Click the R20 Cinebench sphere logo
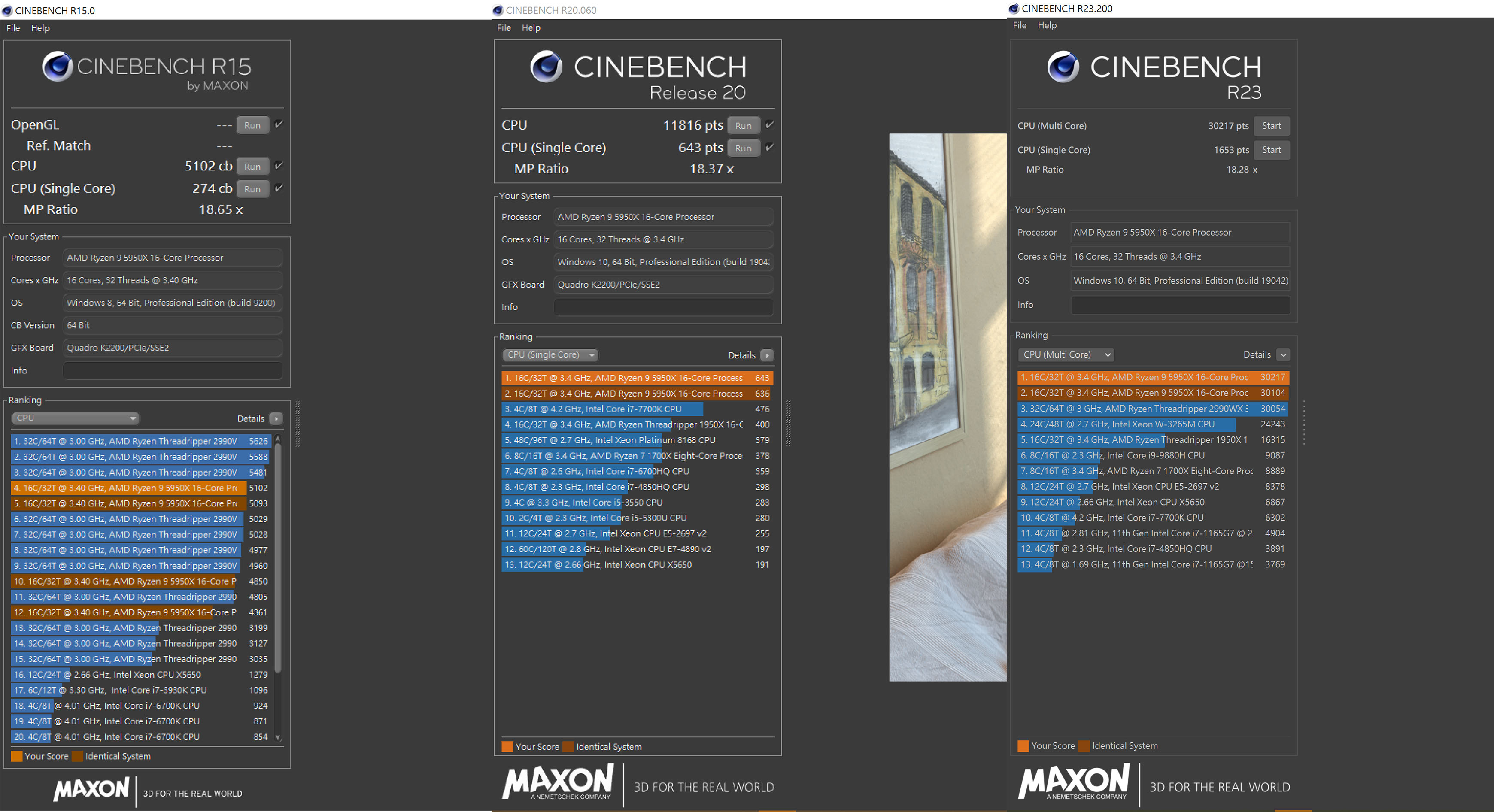This screenshot has width=1494, height=812. point(547,66)
